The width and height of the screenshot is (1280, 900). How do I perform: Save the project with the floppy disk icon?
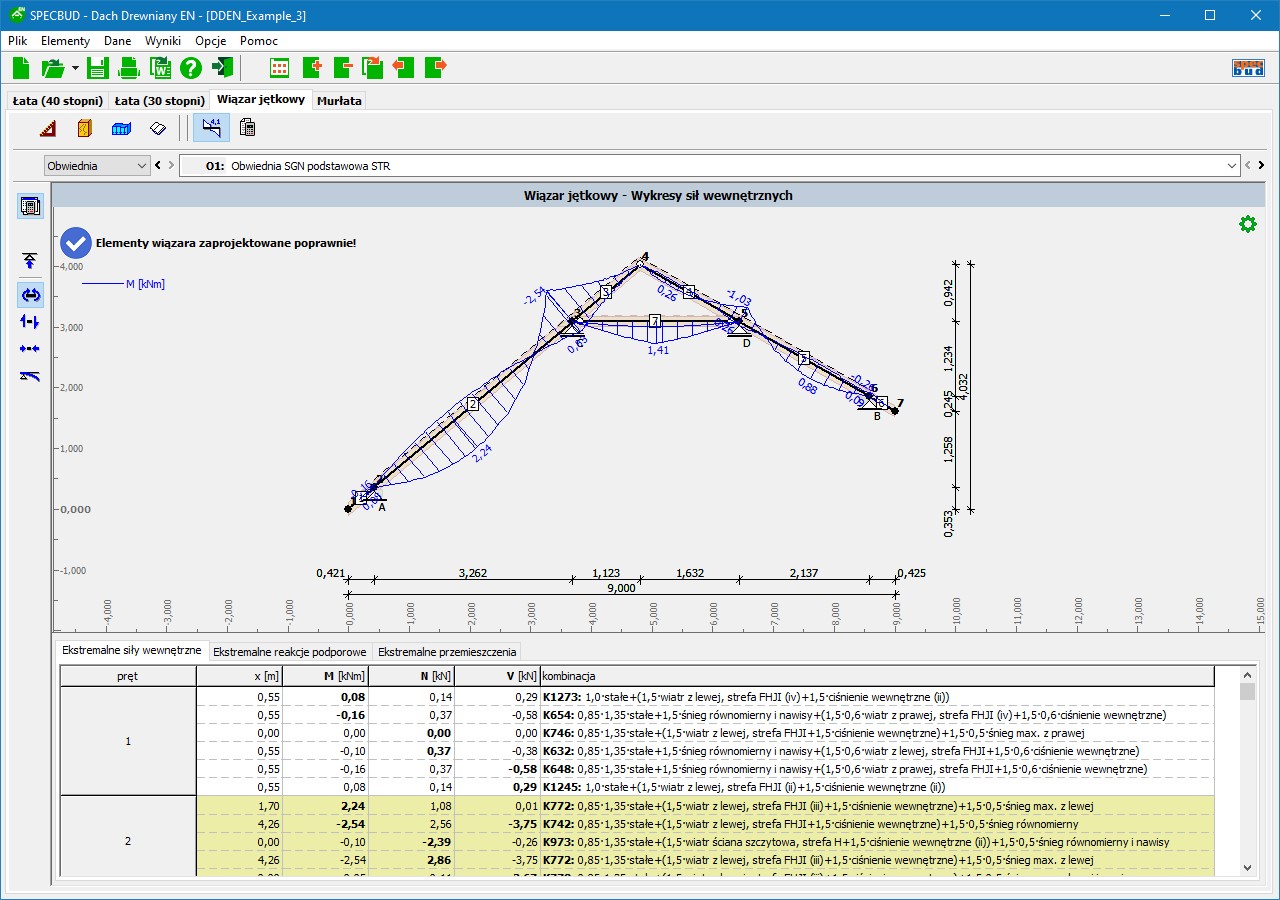(x=97, y=68)
